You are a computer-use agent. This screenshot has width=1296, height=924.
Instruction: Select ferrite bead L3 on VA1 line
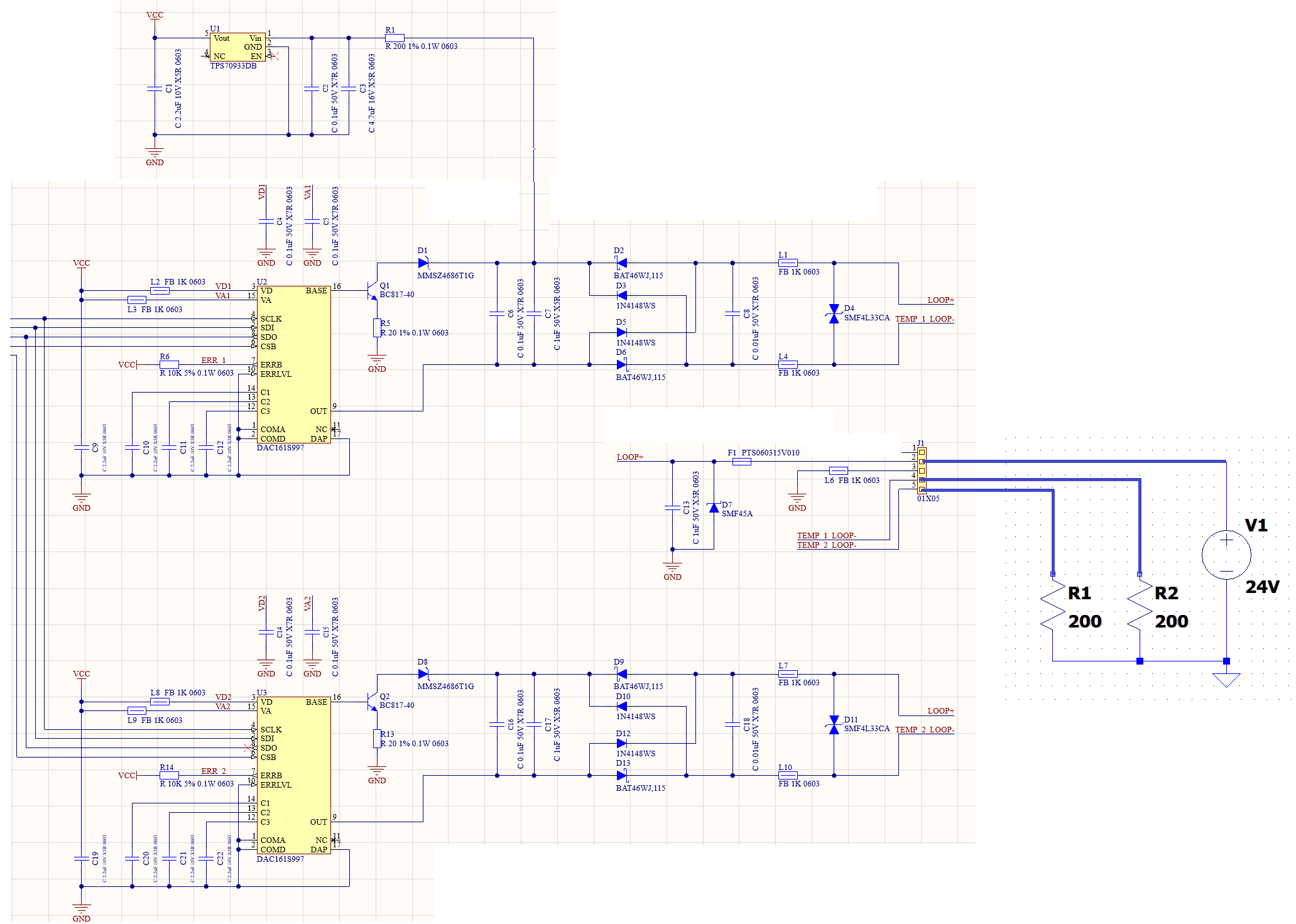pos(136,300)
